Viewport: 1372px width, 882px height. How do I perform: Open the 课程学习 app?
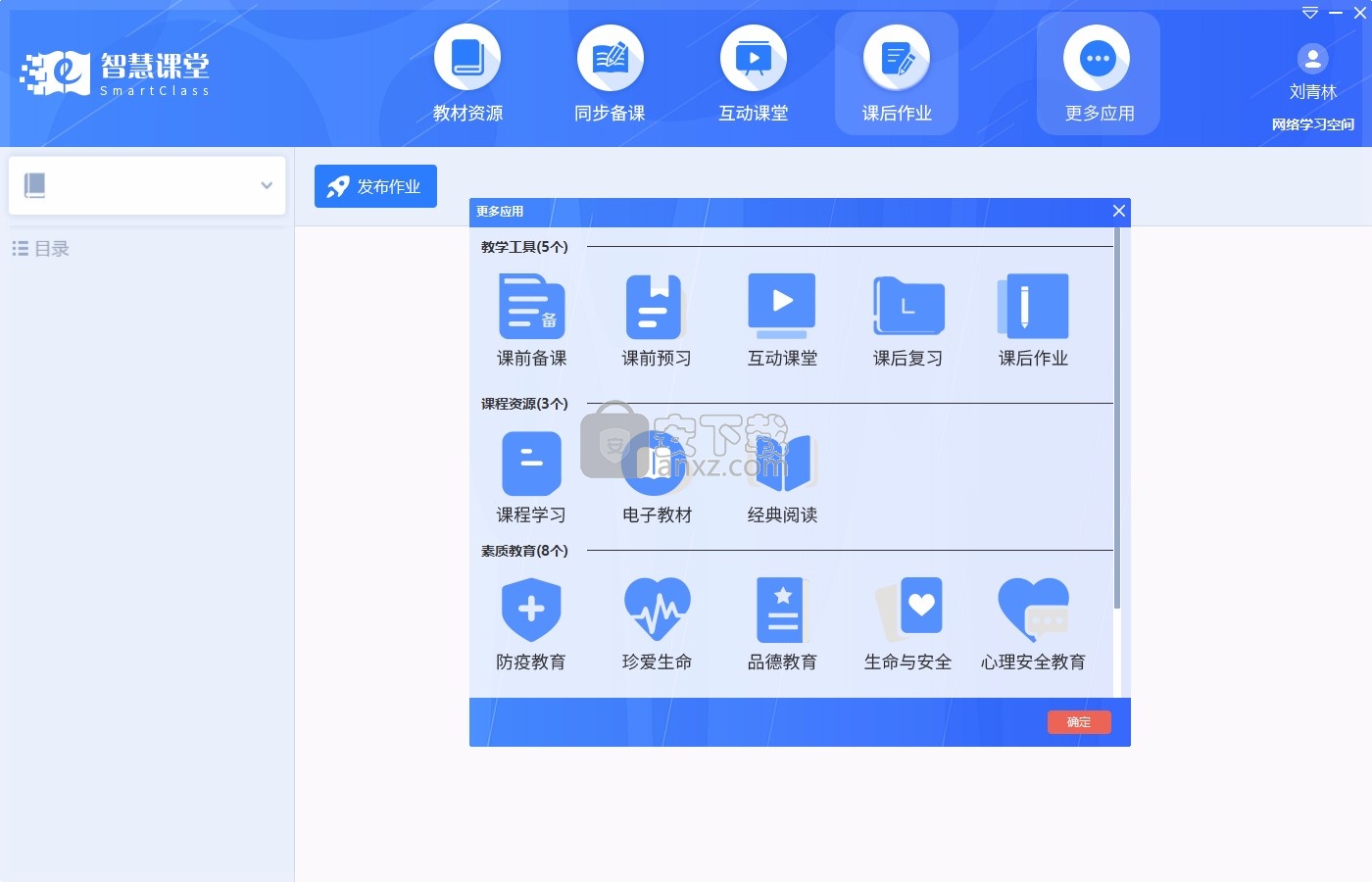531,477
